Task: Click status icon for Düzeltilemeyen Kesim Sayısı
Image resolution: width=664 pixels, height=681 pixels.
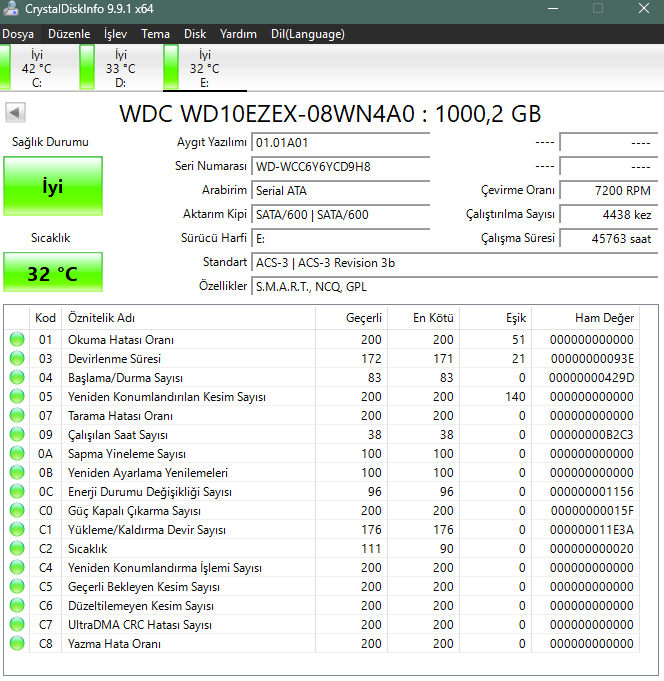Action: pos(17,605)
